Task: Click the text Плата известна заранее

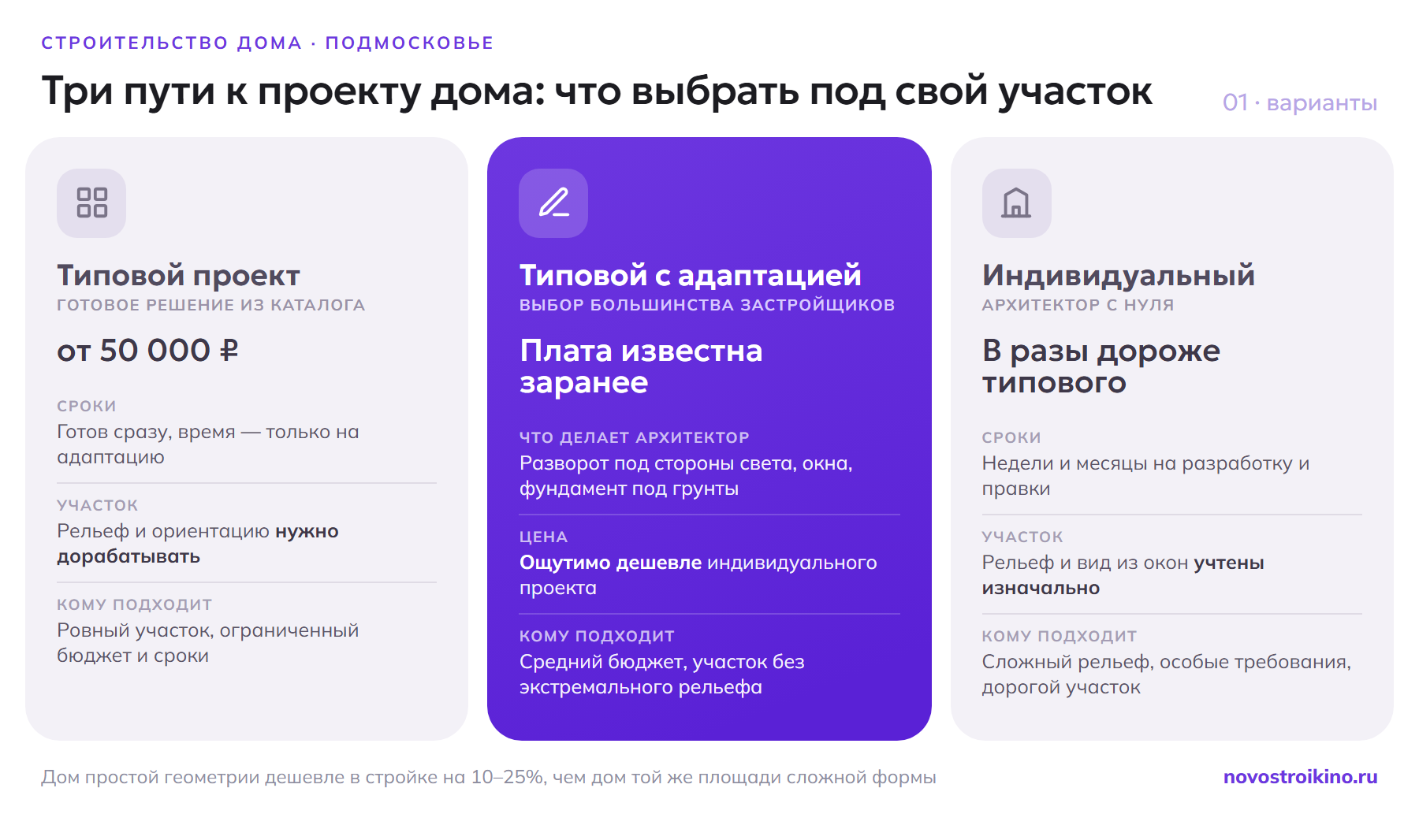Action: [641, 366]
